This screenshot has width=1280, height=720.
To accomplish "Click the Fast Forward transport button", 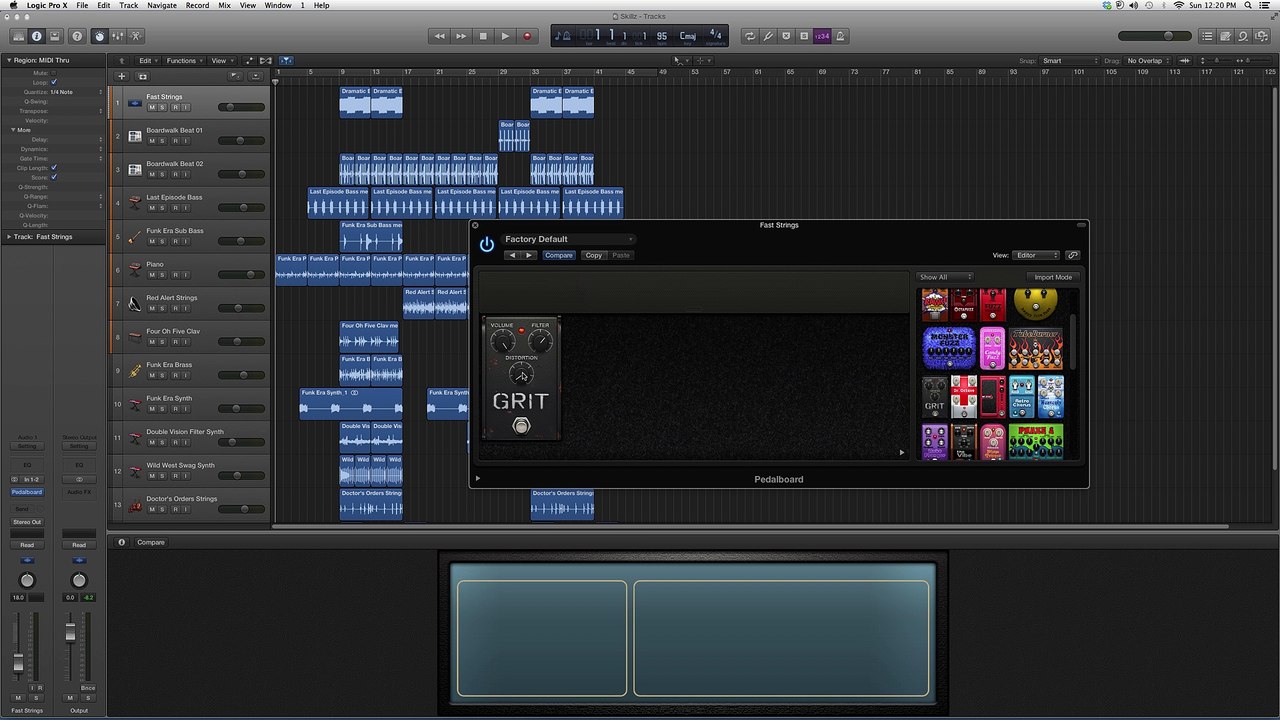I will tap(461, 36).
